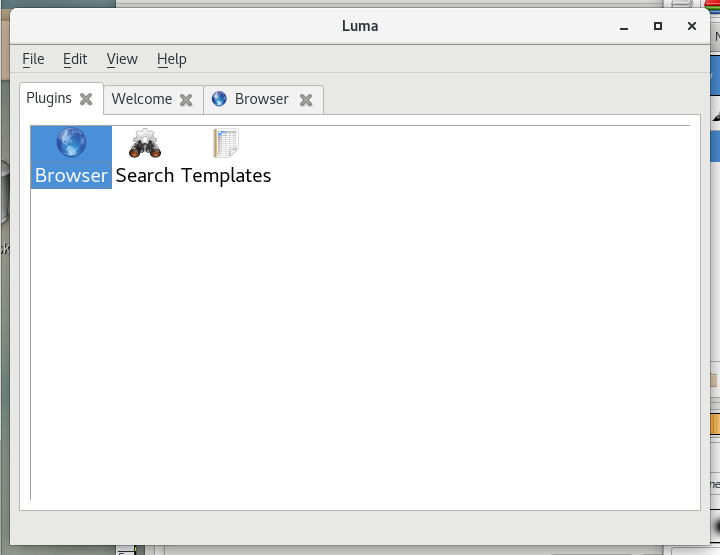Select the Search text label in plugin list
The image size is (720, 555).
tap(145, 176)
